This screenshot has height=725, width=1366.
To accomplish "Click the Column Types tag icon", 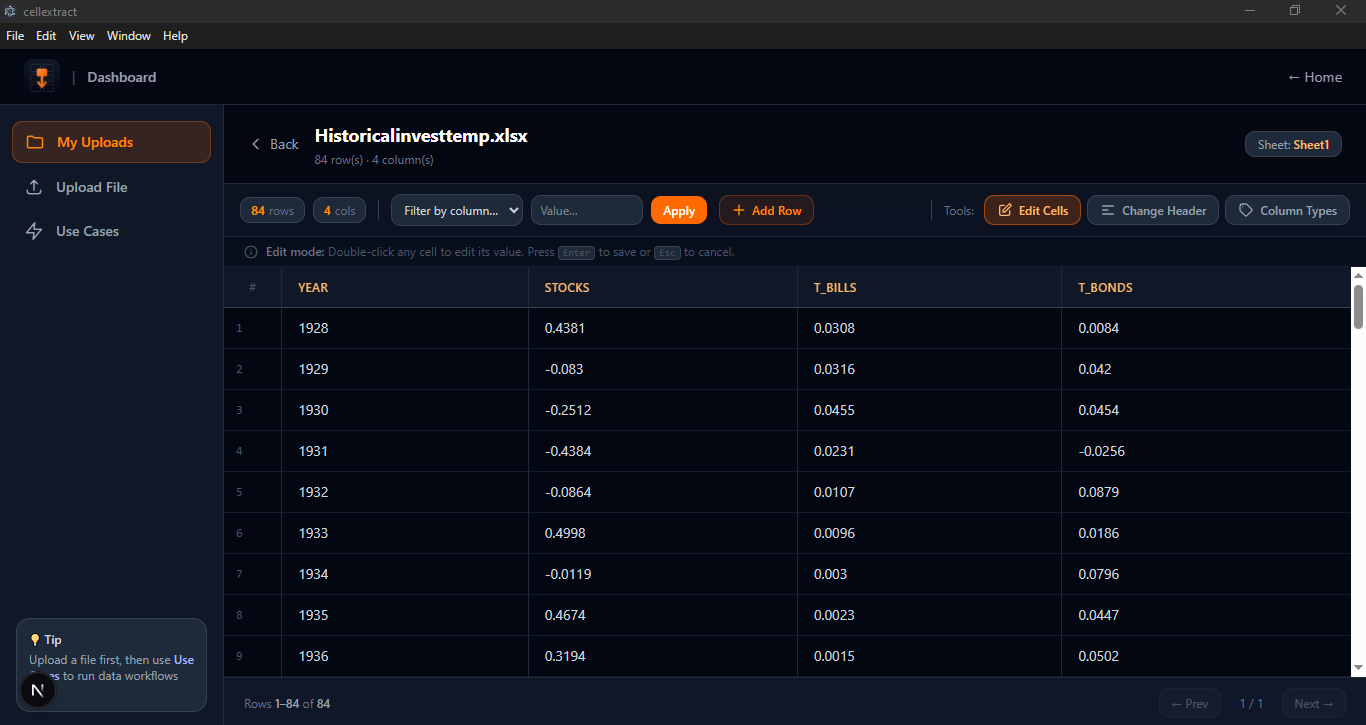I will [x=1246, y=210].
